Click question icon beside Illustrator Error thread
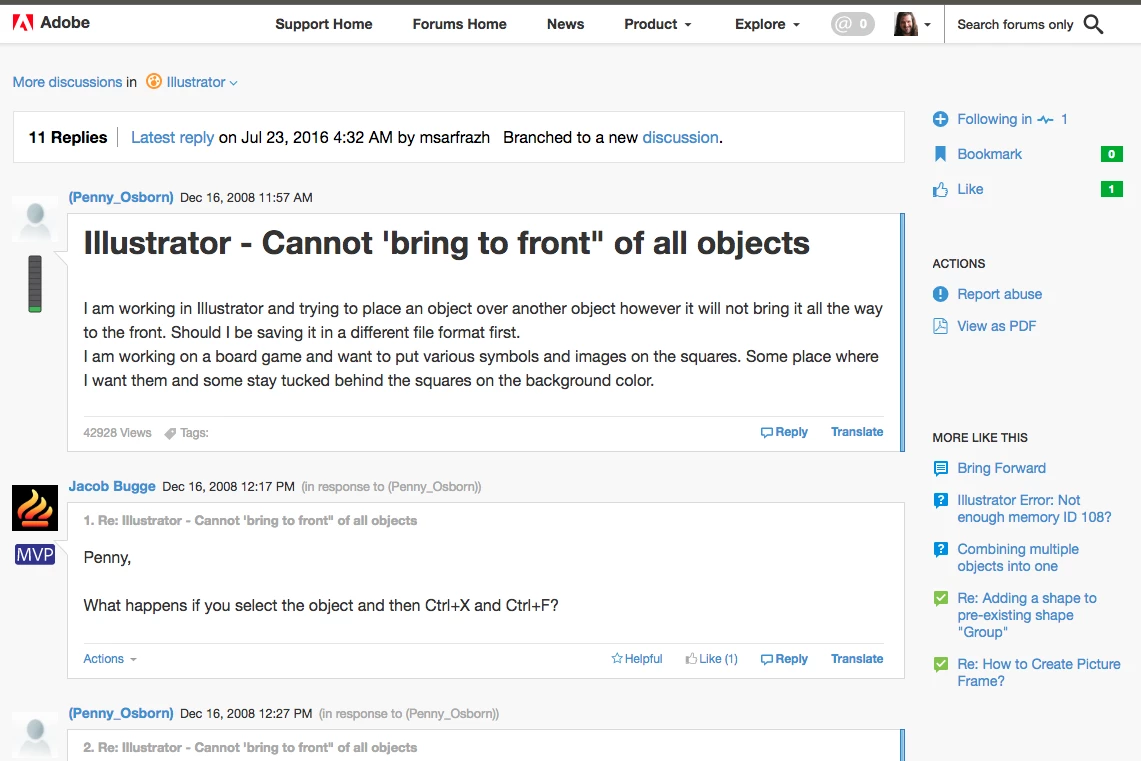The height and width of the screenshot is (761, 1141). 940,501
